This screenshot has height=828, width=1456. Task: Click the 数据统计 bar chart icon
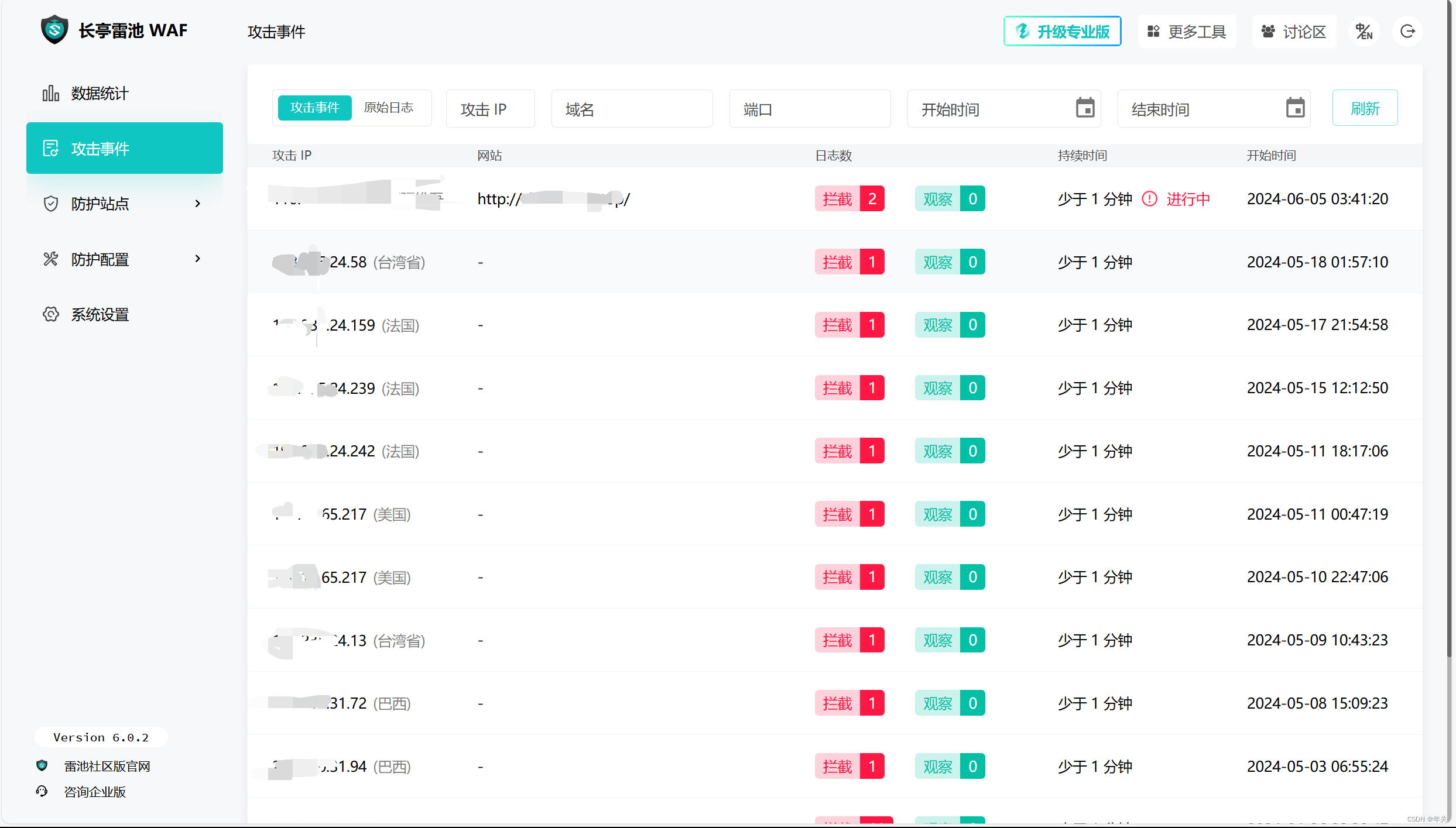coord(51,93)
